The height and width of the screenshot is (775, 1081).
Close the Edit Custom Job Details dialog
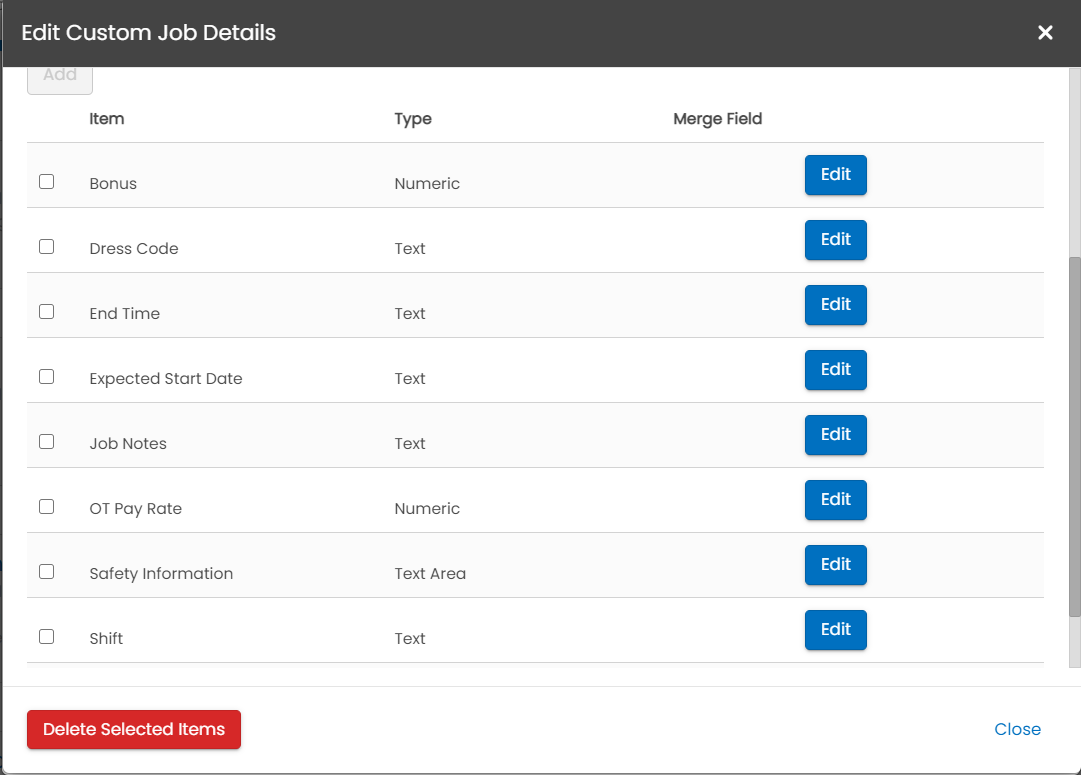[x=1045, y=33]
